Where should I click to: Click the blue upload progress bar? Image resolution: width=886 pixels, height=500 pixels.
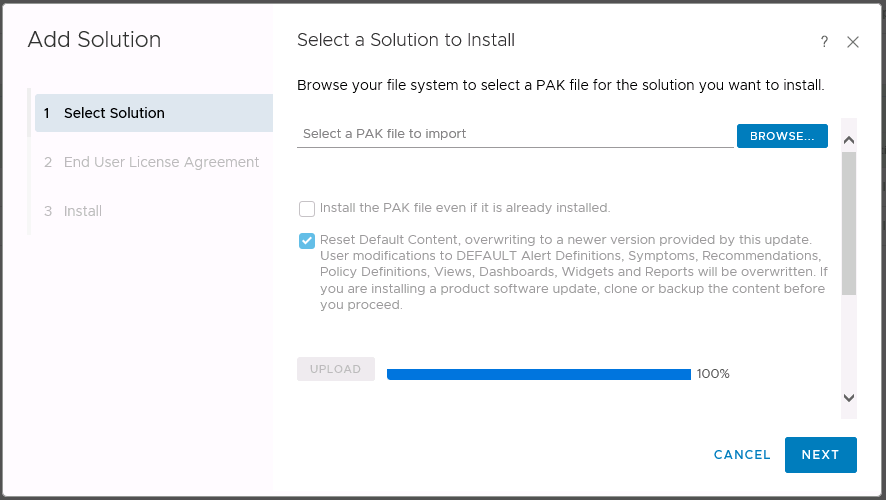pyautogui.click(x=538, y=374)
